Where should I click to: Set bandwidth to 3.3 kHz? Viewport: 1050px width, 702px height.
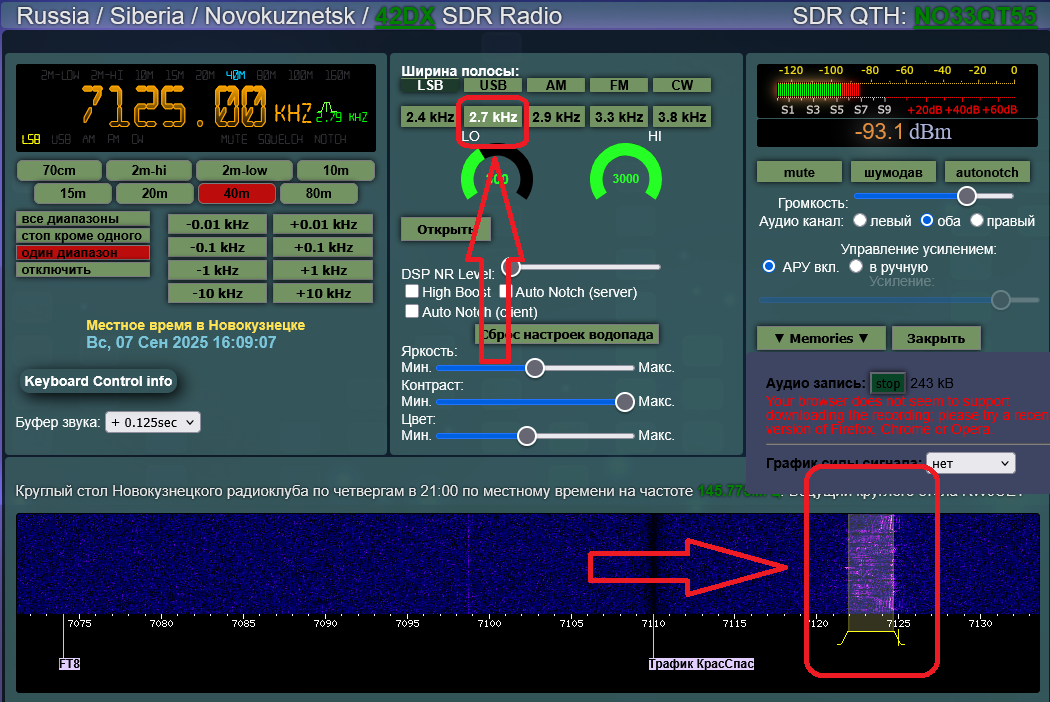(619, 117)
